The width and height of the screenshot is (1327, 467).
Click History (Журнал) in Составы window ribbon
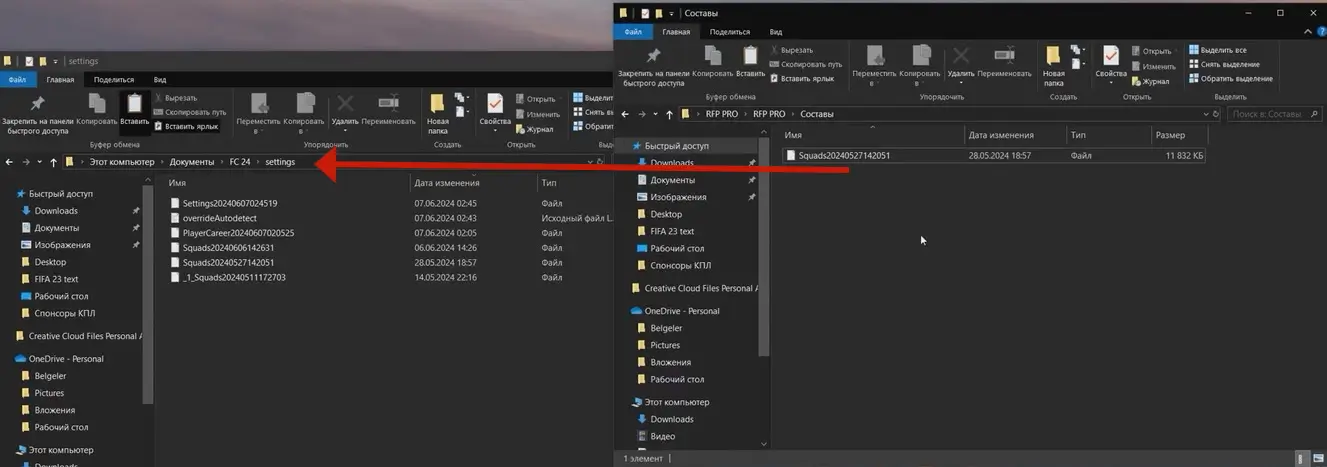(x=1149, y=82)
